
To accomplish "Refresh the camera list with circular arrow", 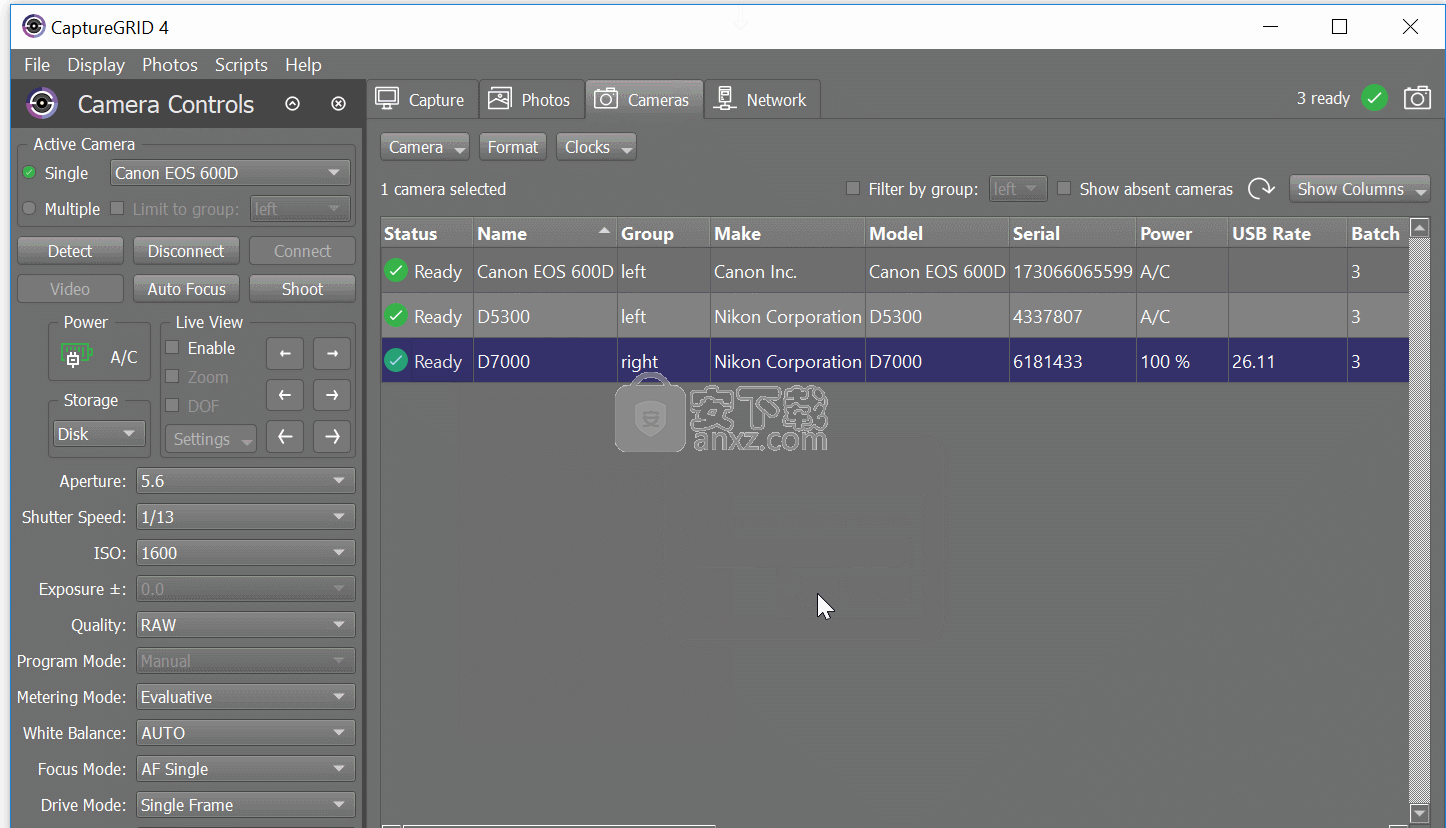I will point(1262,188).
